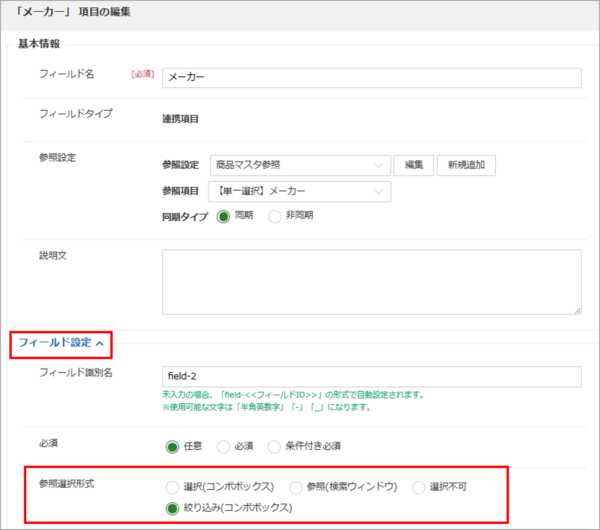This screenshot has width=600, height=530.
Task: Enable 絞り込み(コンボボックス) option
Action: (x=171, y=507)
